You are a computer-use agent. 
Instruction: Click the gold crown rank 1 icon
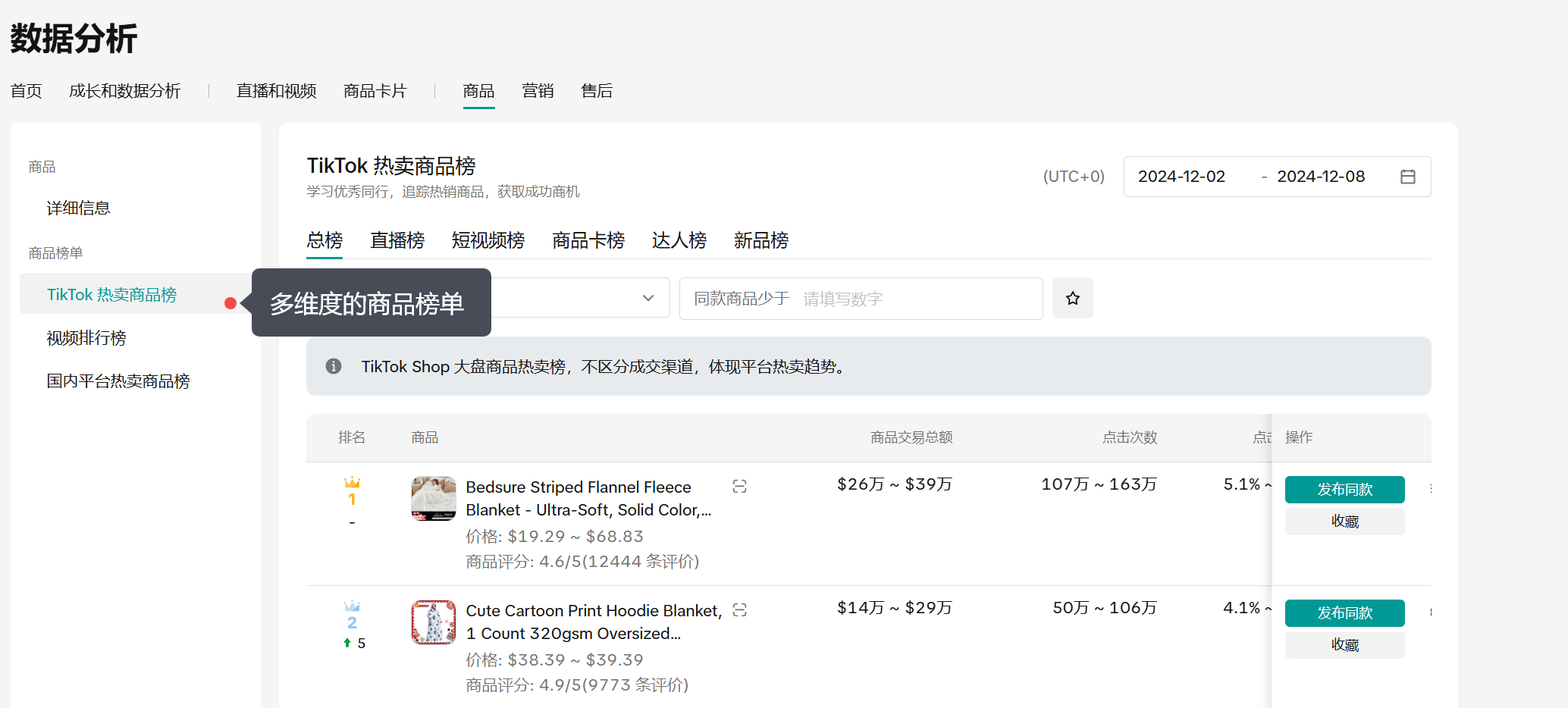click(x=352, y=483)
